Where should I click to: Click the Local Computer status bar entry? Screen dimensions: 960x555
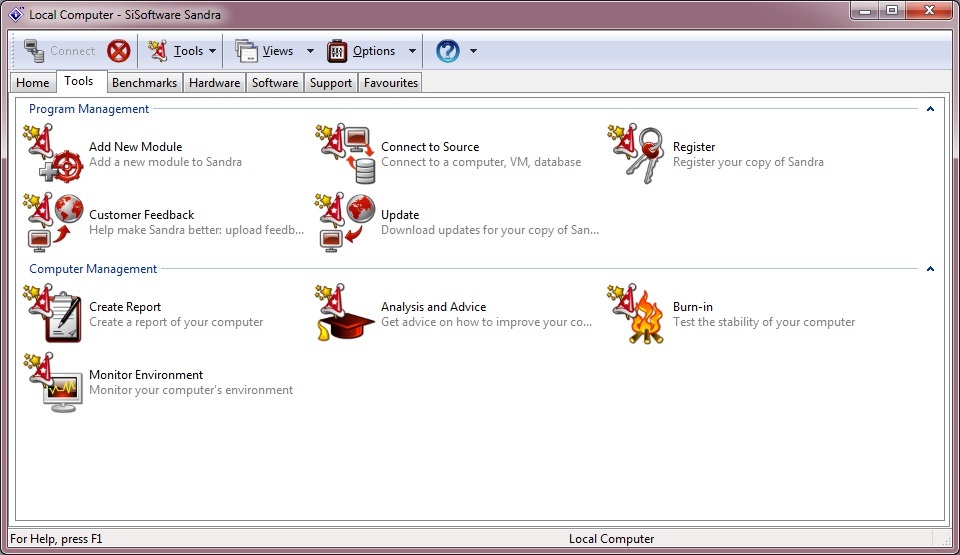point(612,539)
